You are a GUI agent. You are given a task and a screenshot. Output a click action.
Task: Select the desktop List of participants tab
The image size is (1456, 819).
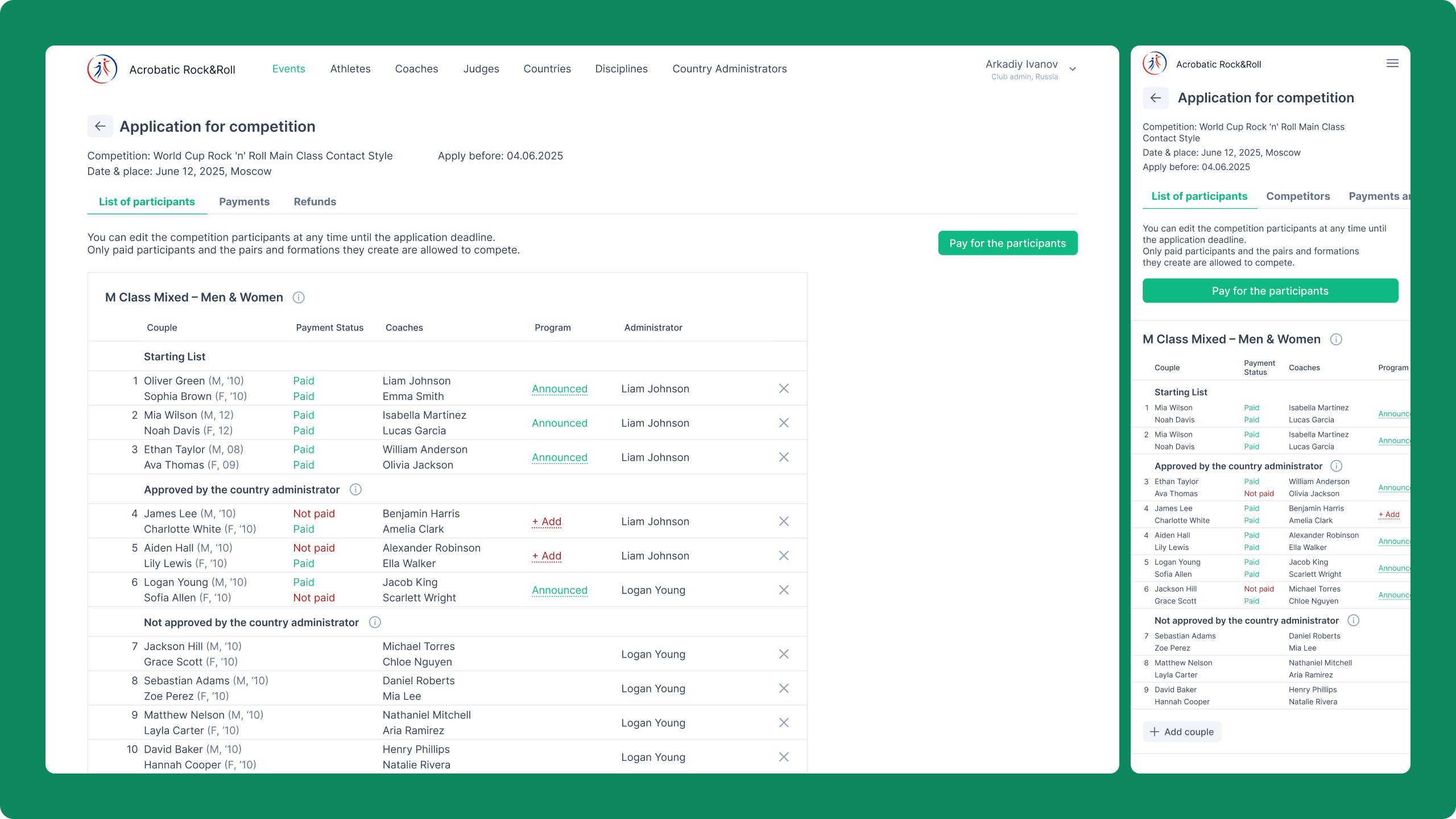coord(147,202)
